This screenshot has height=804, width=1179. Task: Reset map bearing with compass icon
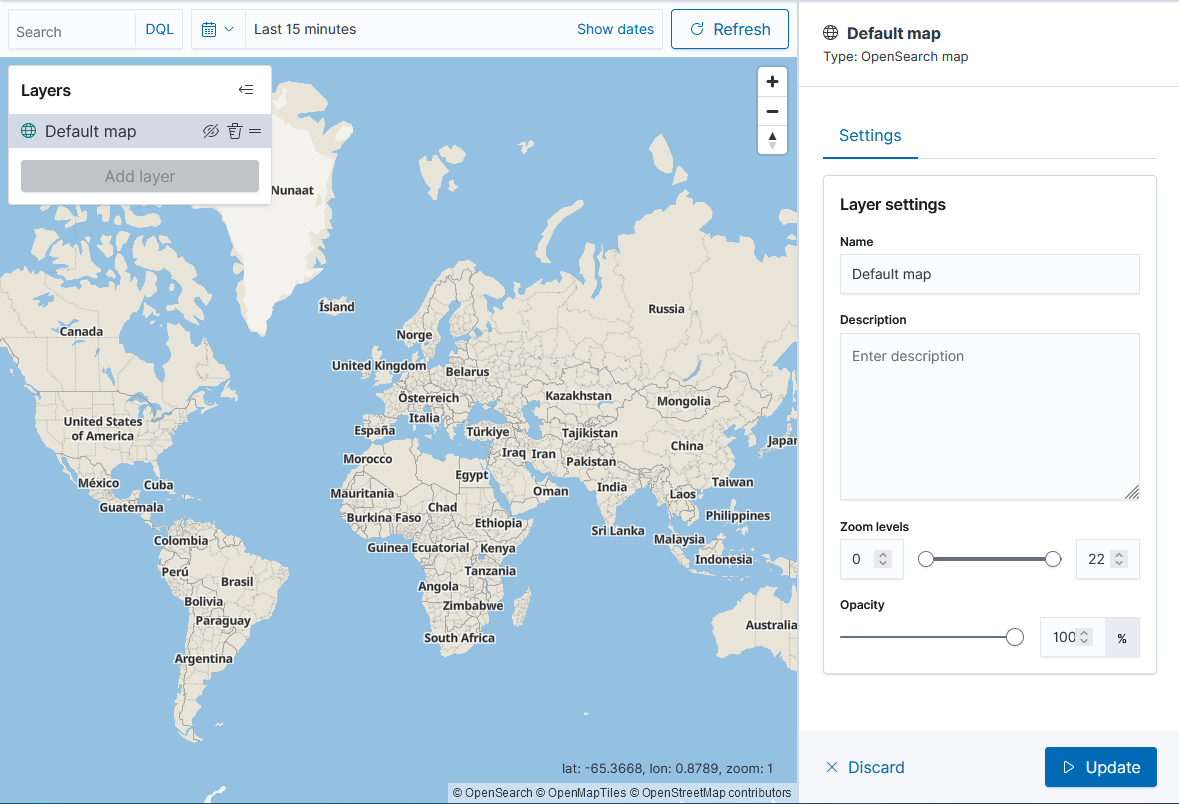(772, 140)
